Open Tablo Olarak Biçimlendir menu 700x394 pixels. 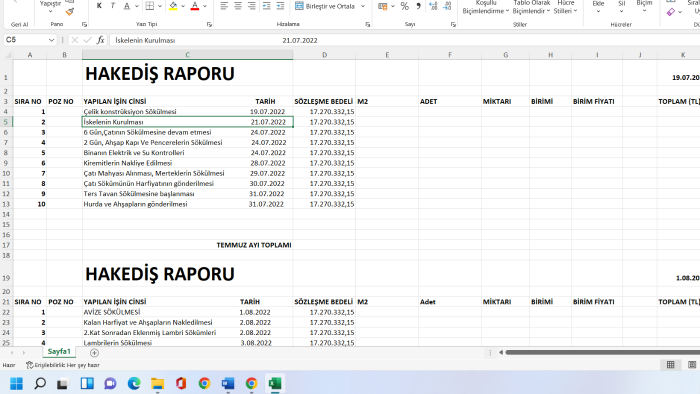(x=531, y=7)
